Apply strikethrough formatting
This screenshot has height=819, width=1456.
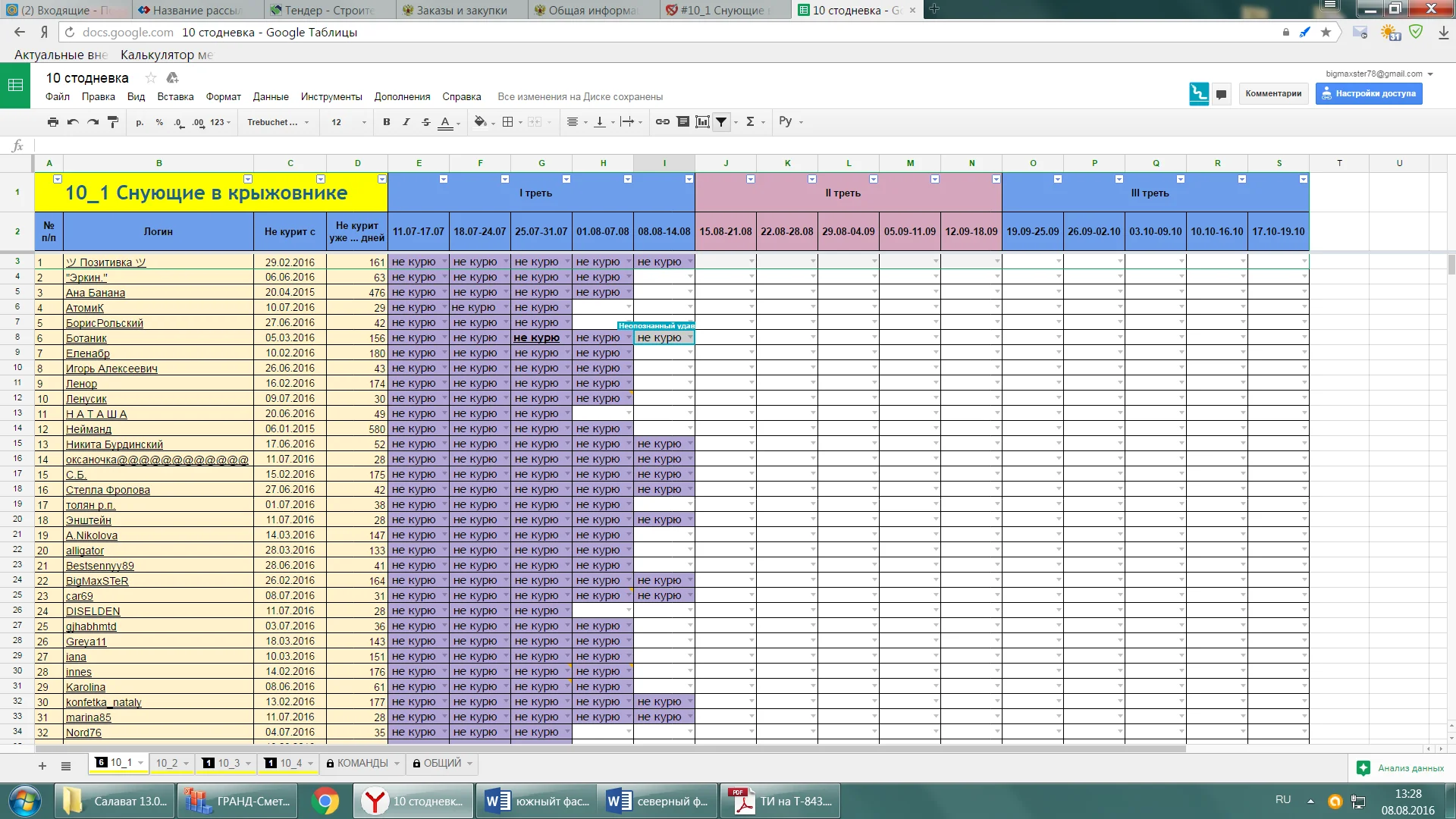pos(426,122)
